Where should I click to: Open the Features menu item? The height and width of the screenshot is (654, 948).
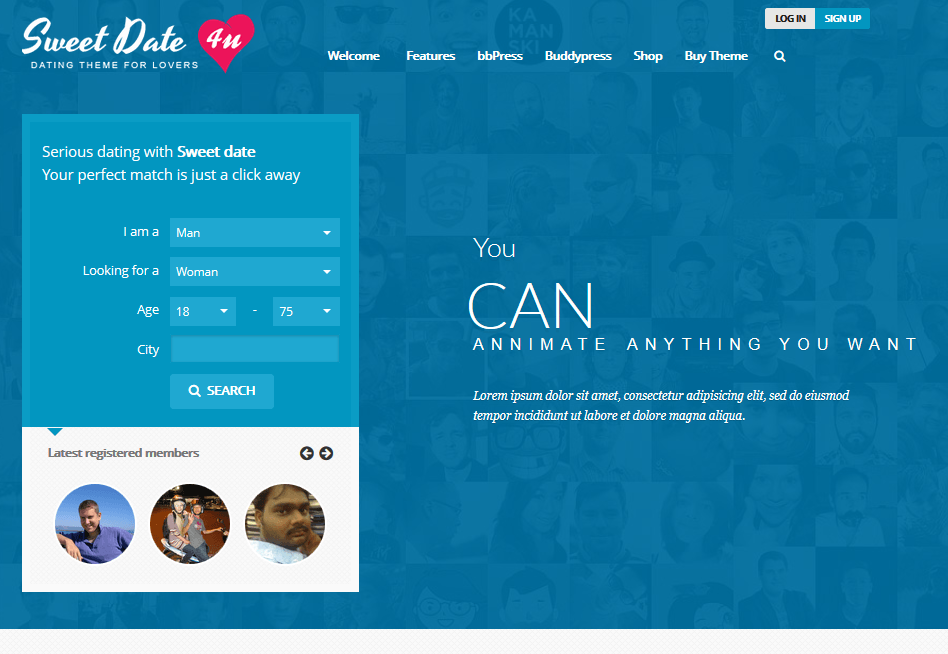tap(430, 56)
